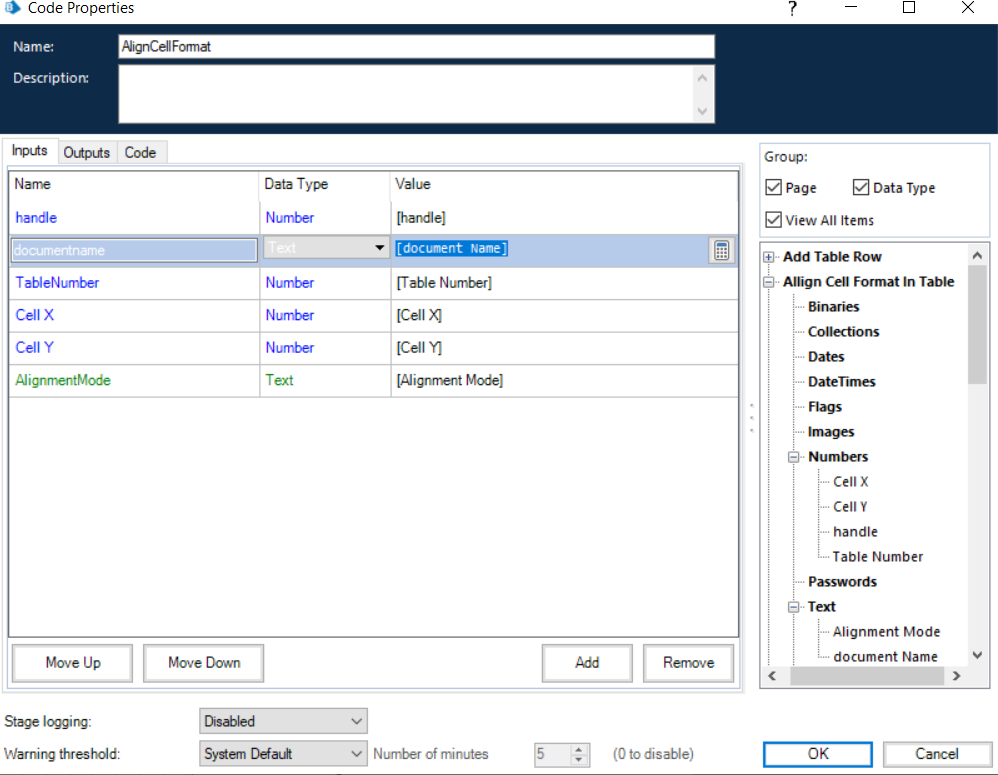
Task: Collapse the Numbers tree node
Action: click(794, 457)
